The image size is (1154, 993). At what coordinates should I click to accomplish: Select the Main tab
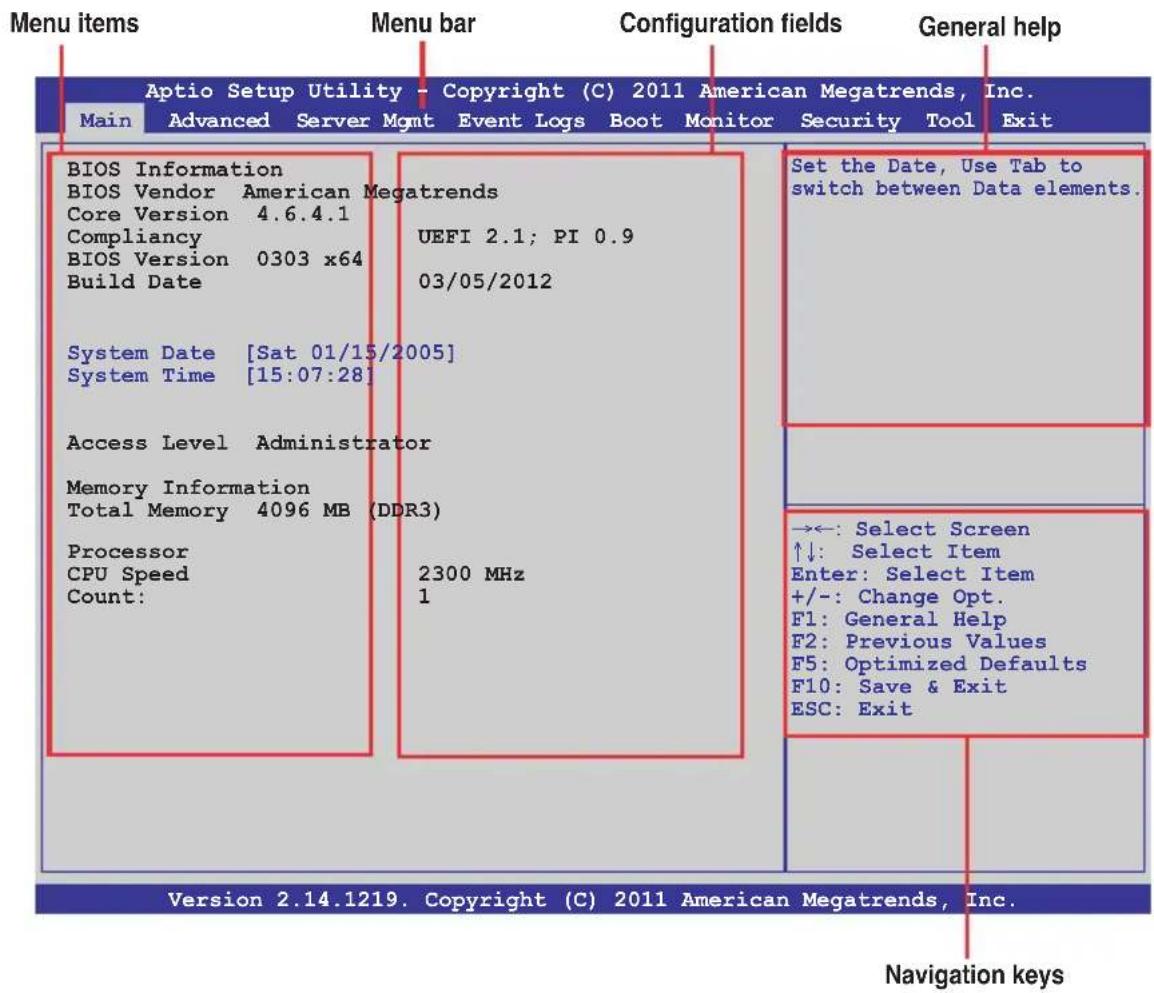coord(106,120)
